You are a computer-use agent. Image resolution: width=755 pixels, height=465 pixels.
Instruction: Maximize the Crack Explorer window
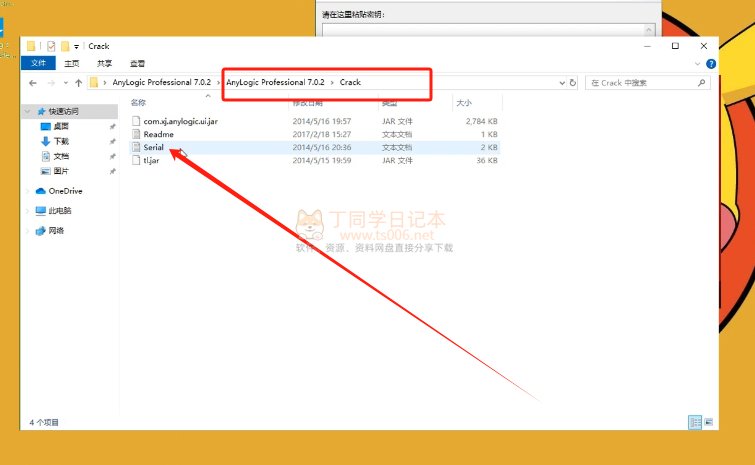[x=675, y=46]
